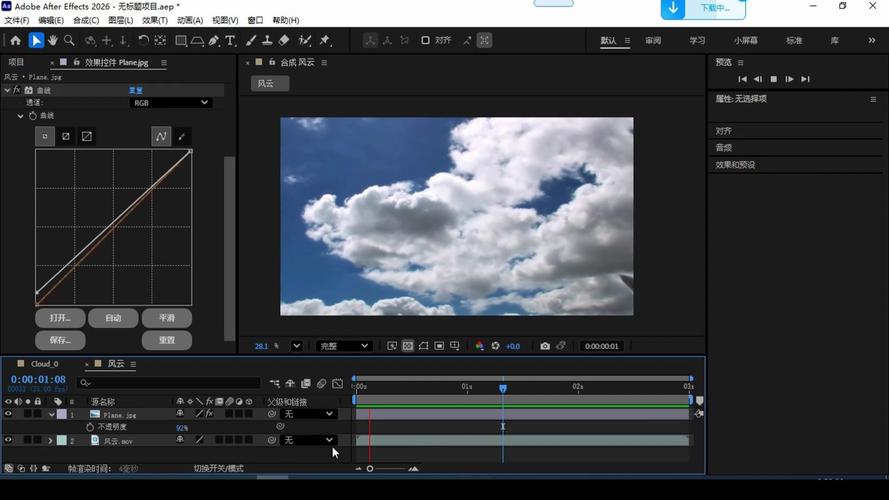Viewport: 889px width, 500px height.
Task: Open composition mini-flowchart icon in timeline
Action: [275, 384]
